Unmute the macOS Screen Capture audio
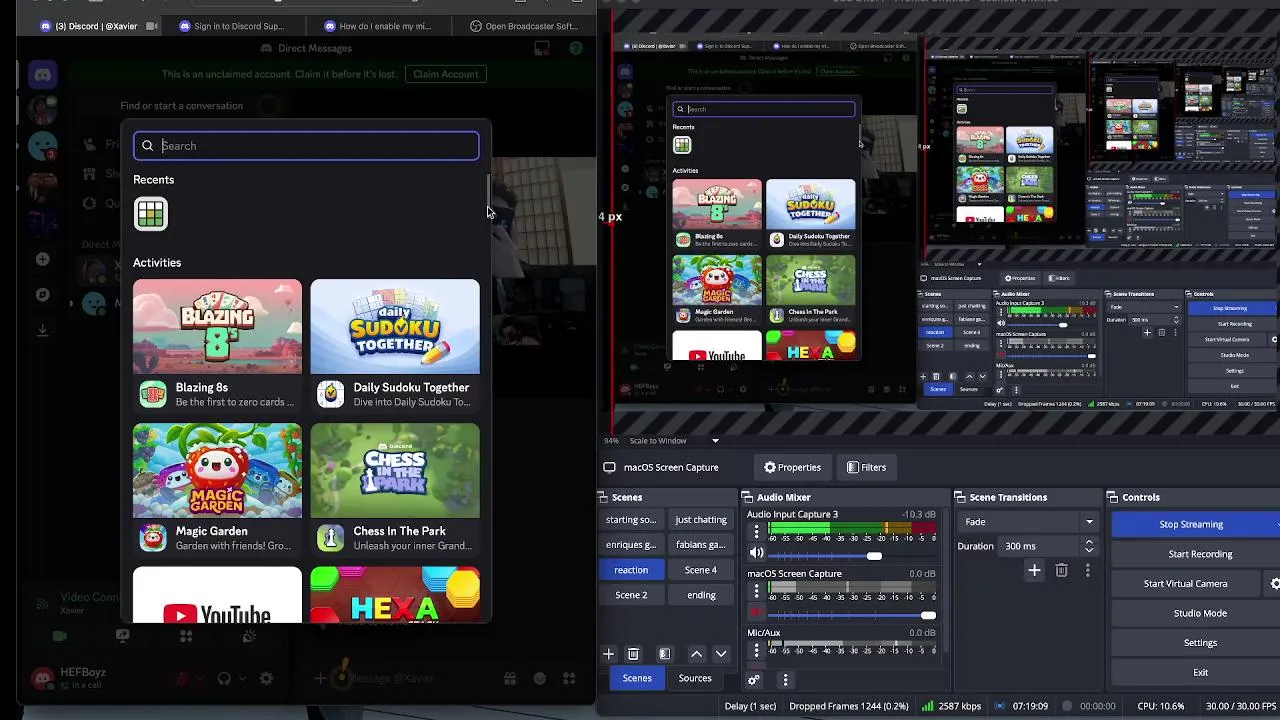The width and height of the screenshot is (1280, 720). pyautogui.click(x=756, y=612)
